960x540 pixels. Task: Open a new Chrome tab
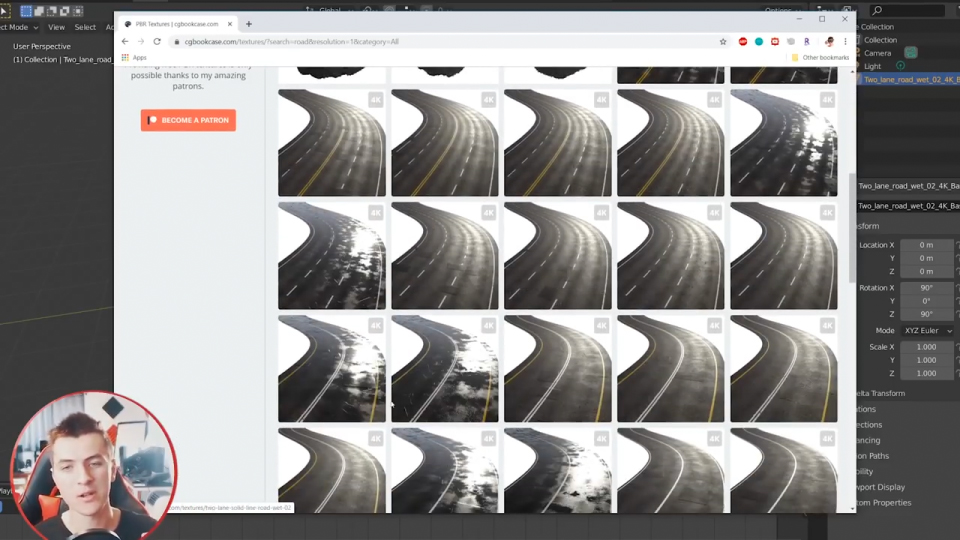pyautogui.click(x=249, y=24)
